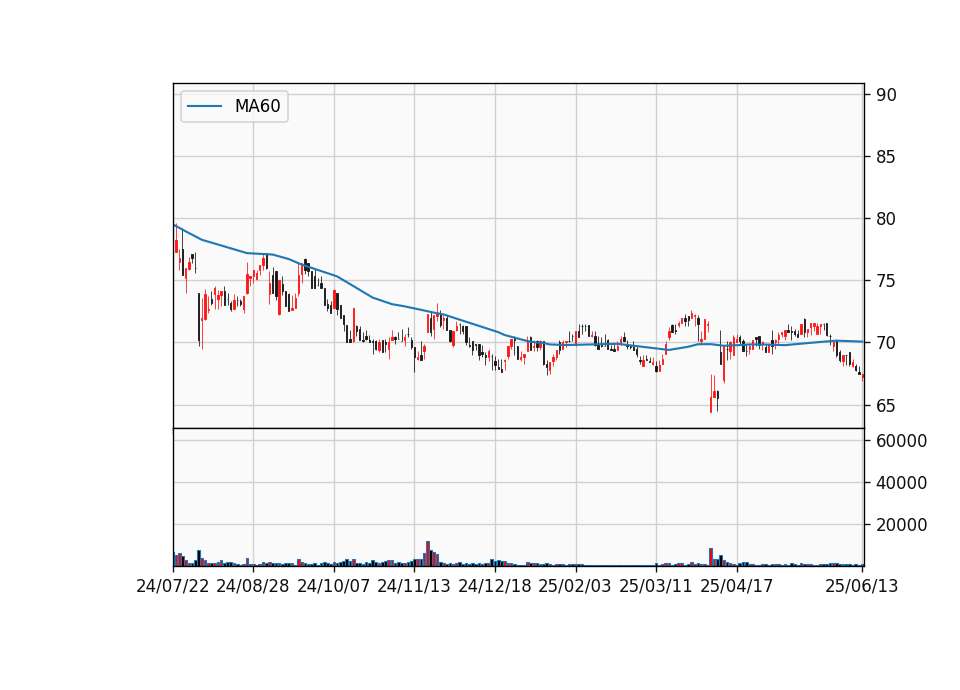Click the 85 price axis label
Image resolution: width=960 pixels, height=690 pixels.
point(886,157)
